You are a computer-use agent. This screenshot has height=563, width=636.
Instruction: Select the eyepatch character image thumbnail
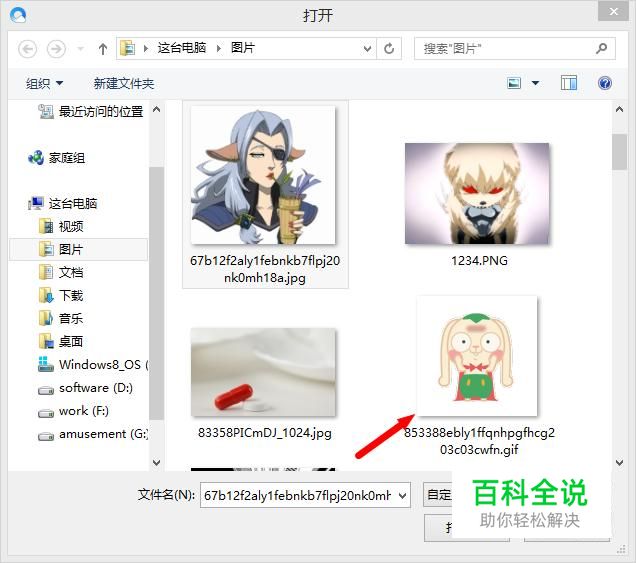click(x=263, y=175)
